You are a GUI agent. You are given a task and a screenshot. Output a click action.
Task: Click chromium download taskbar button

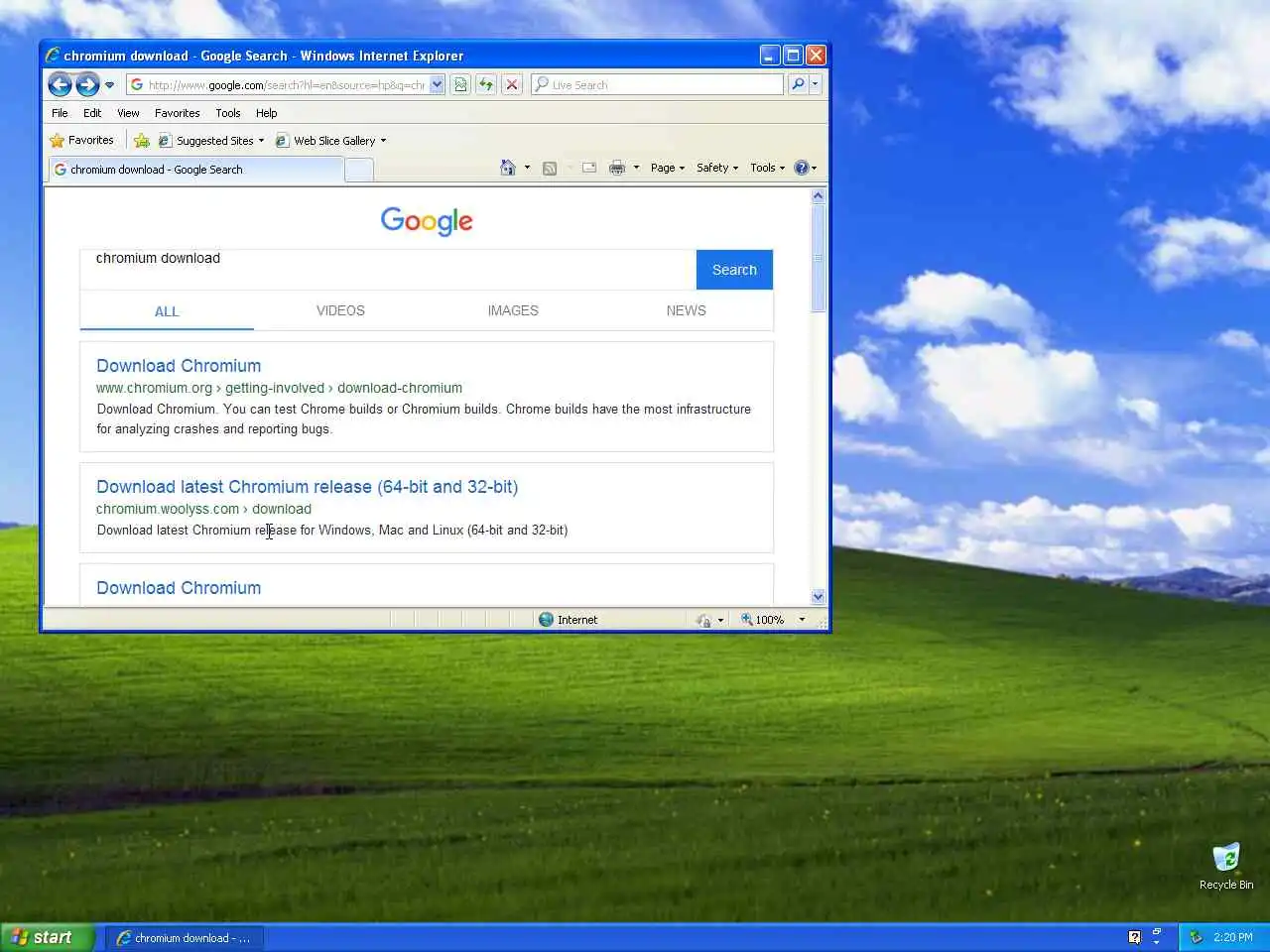(184, 938)
